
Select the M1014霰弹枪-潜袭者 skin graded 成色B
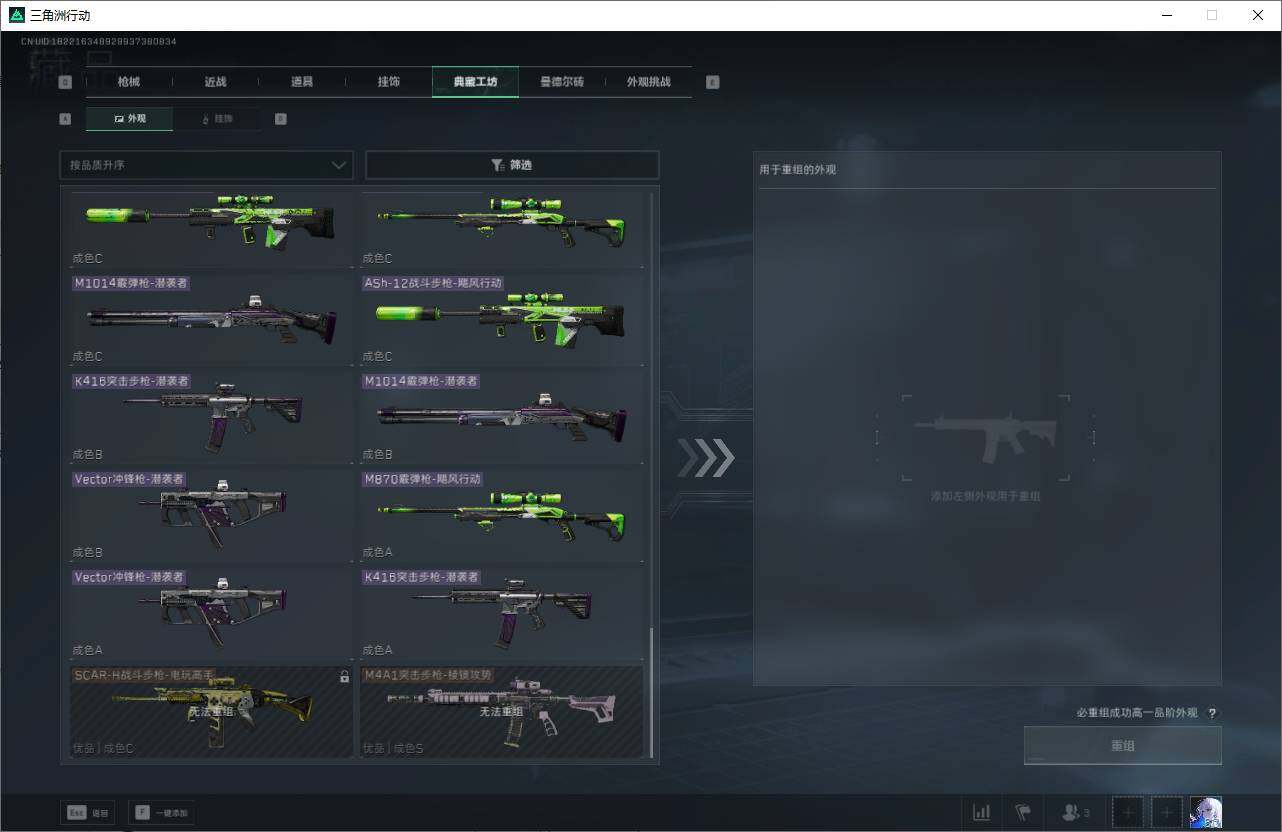502,417
